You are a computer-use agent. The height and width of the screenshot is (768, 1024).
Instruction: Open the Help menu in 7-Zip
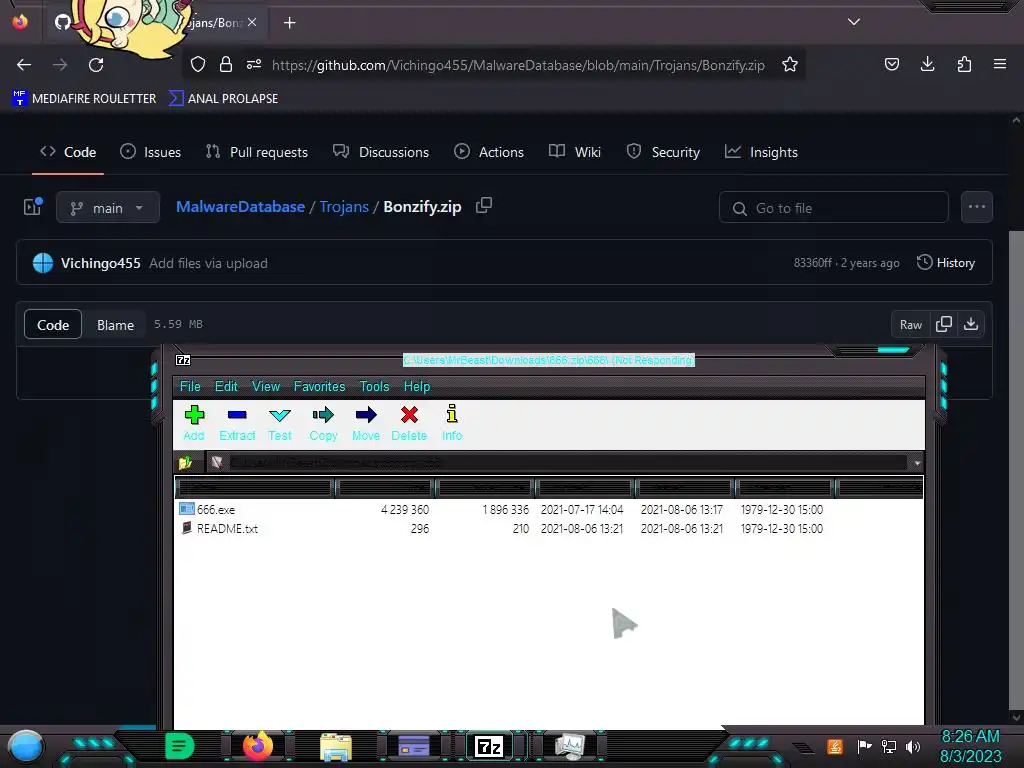pos(417,387)
